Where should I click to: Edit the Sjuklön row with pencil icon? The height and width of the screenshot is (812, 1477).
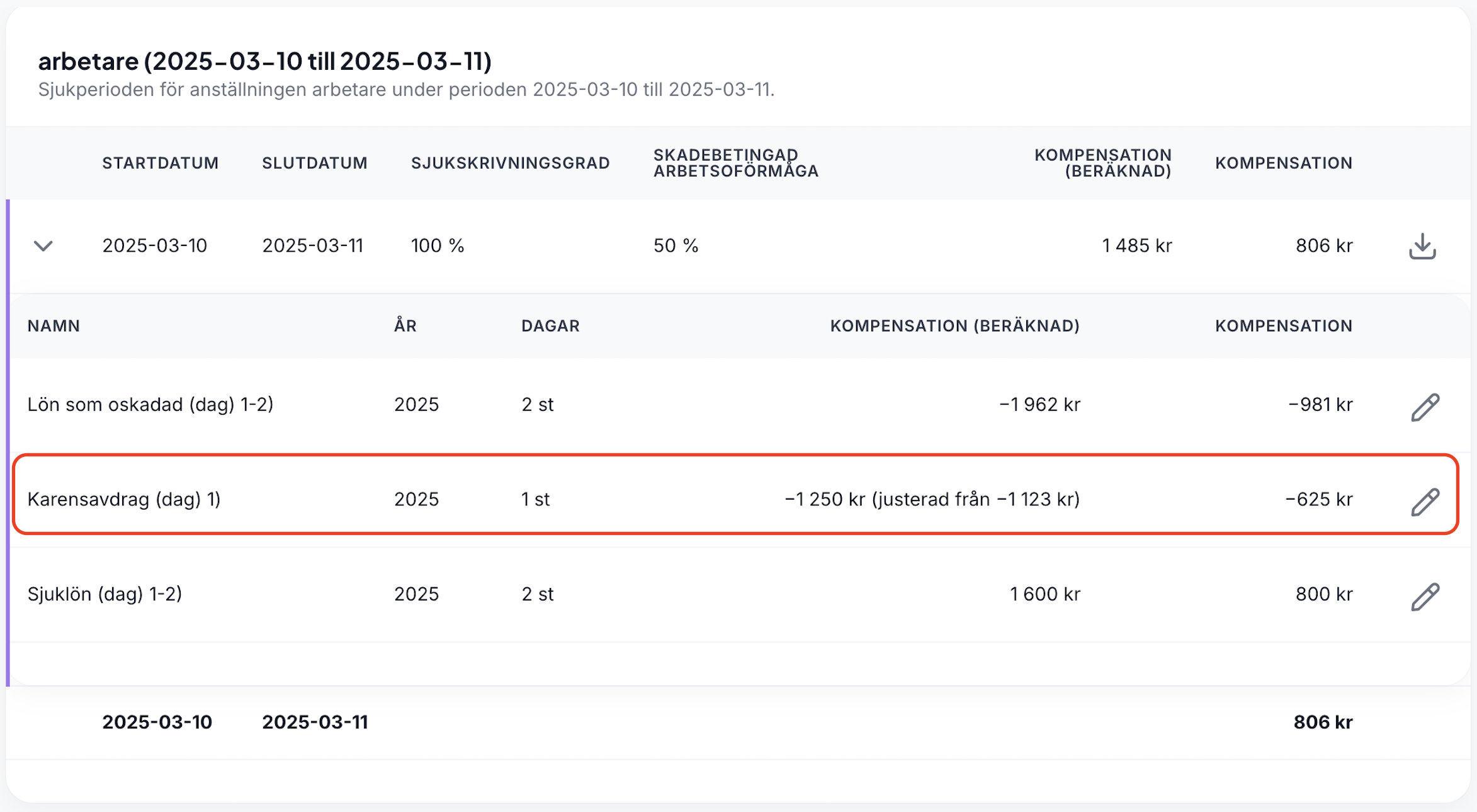click(x=1425, y=597)
